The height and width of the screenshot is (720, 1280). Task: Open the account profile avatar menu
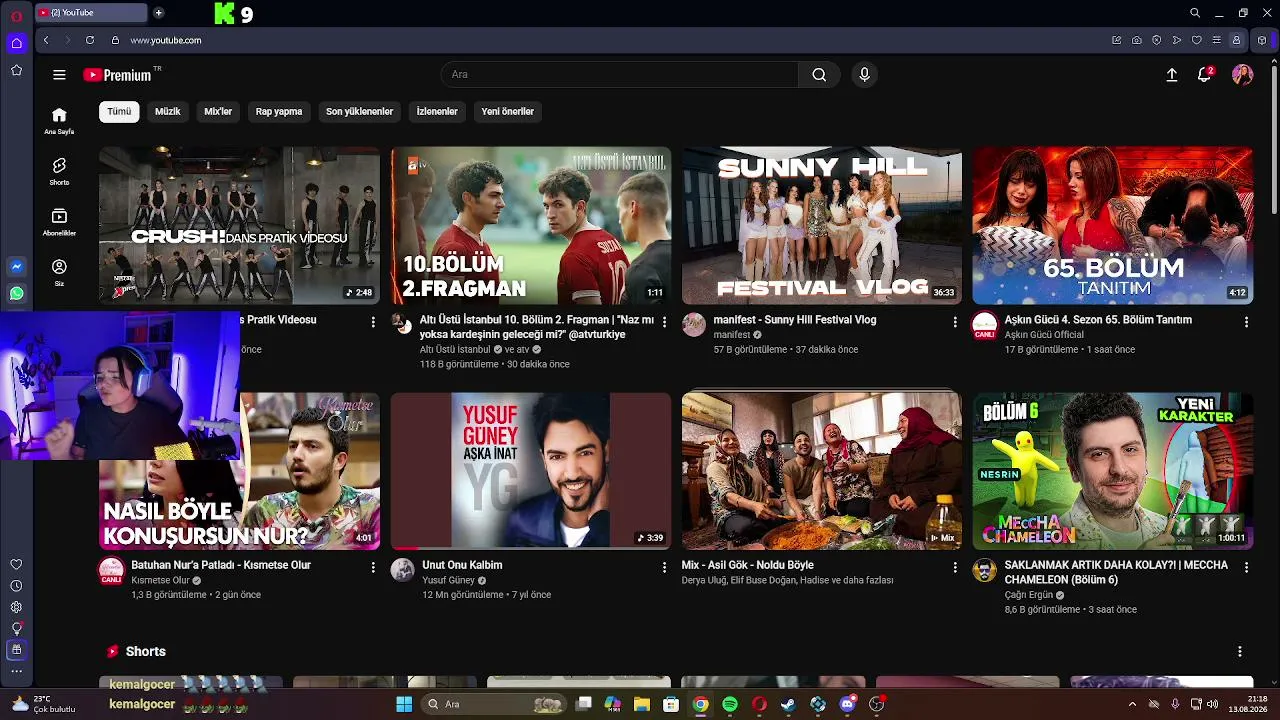pos(1243,75)
